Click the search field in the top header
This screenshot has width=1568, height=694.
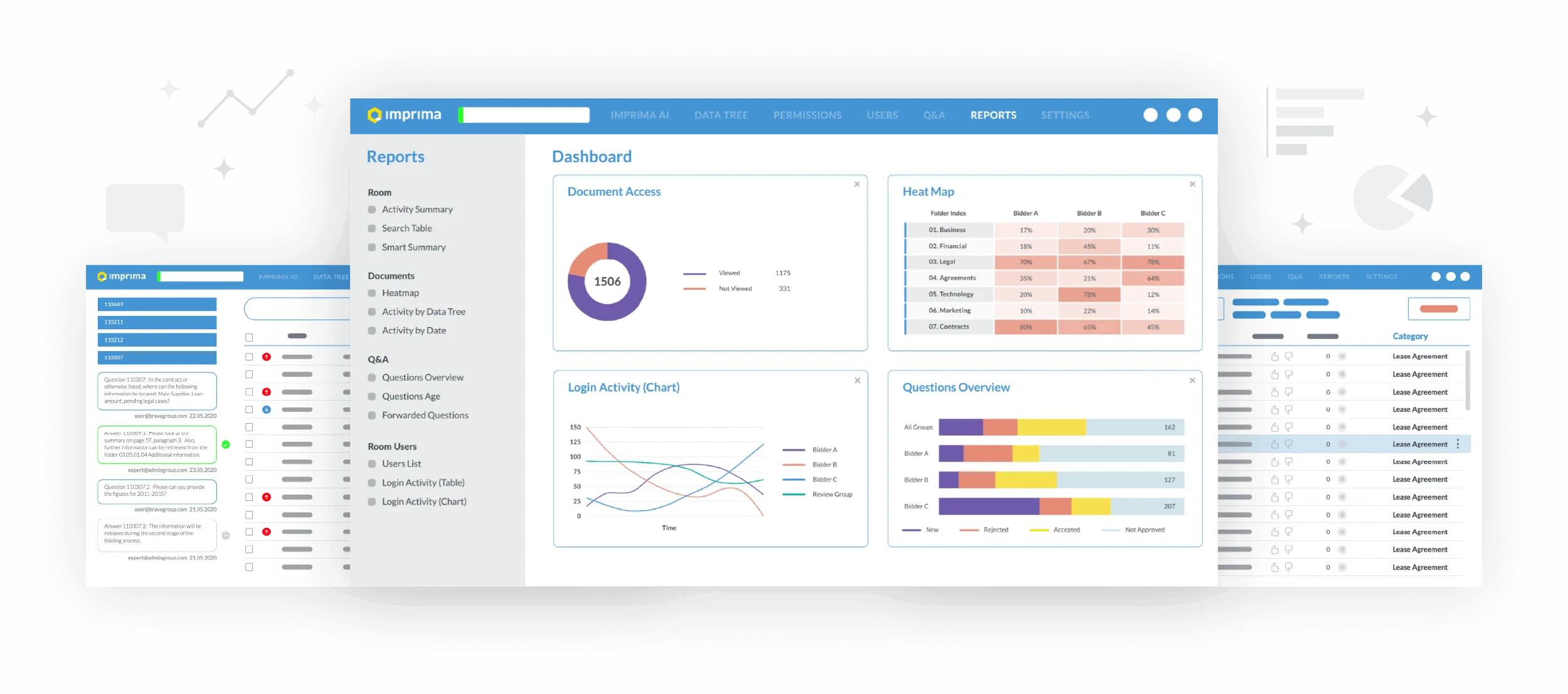(524, 115)
